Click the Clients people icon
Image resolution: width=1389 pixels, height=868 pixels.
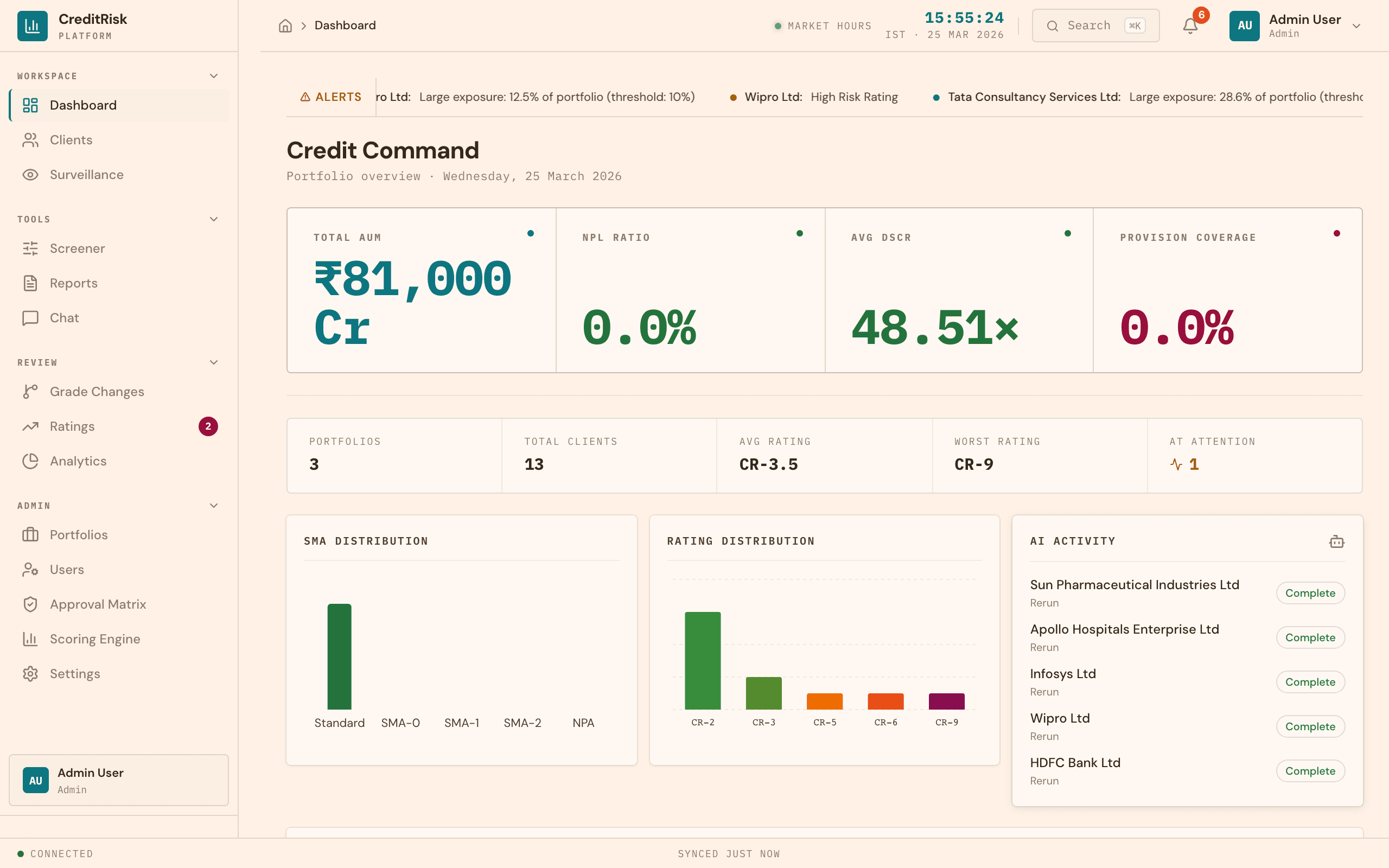(x=30, y=140)
